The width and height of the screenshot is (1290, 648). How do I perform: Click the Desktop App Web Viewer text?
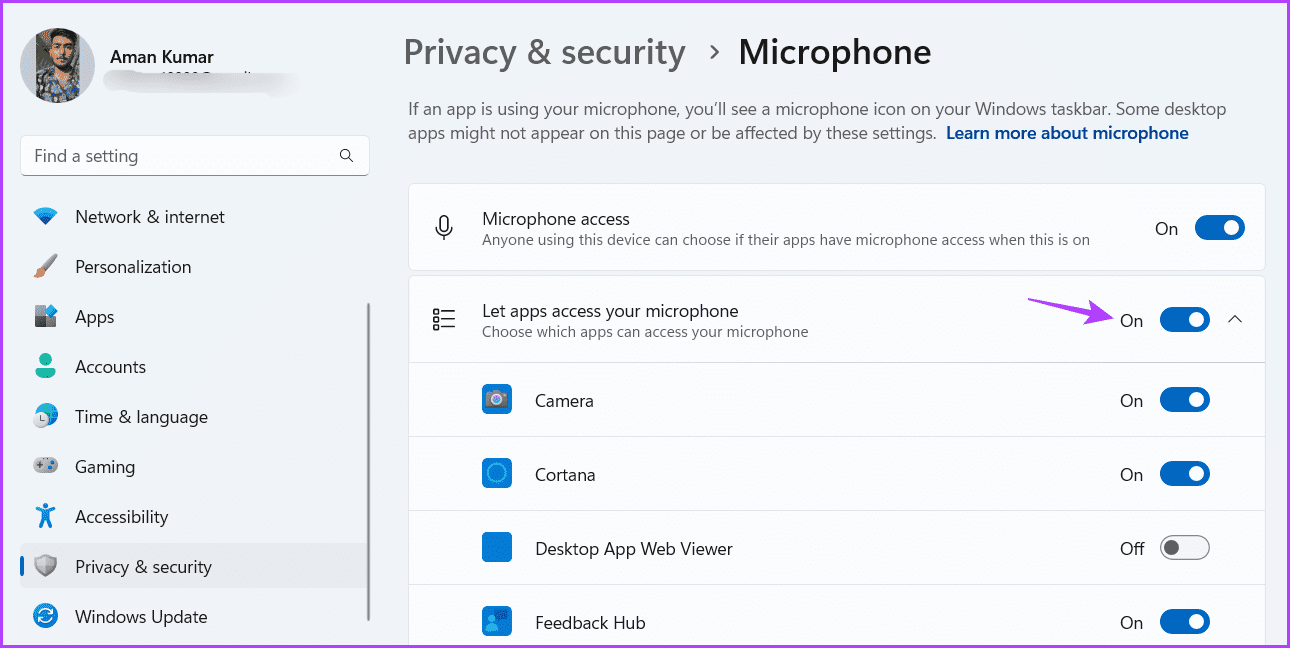pyautogui.click(x=634, y=549)
